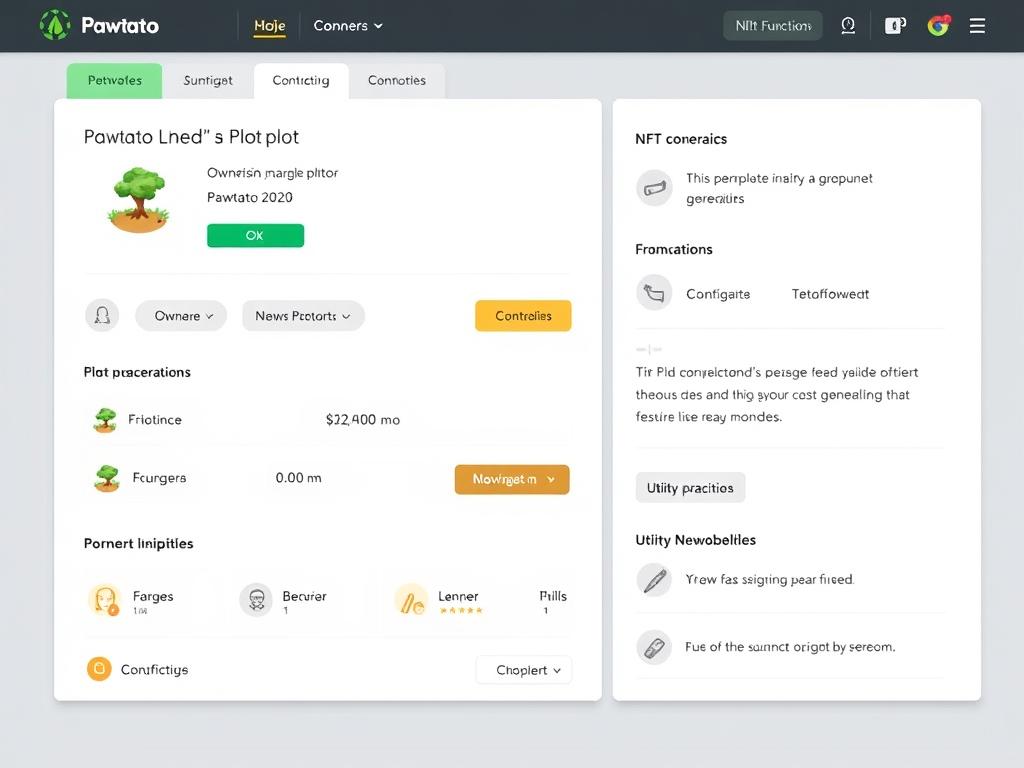Click the bell icon next to Ownere

[103, 315]
